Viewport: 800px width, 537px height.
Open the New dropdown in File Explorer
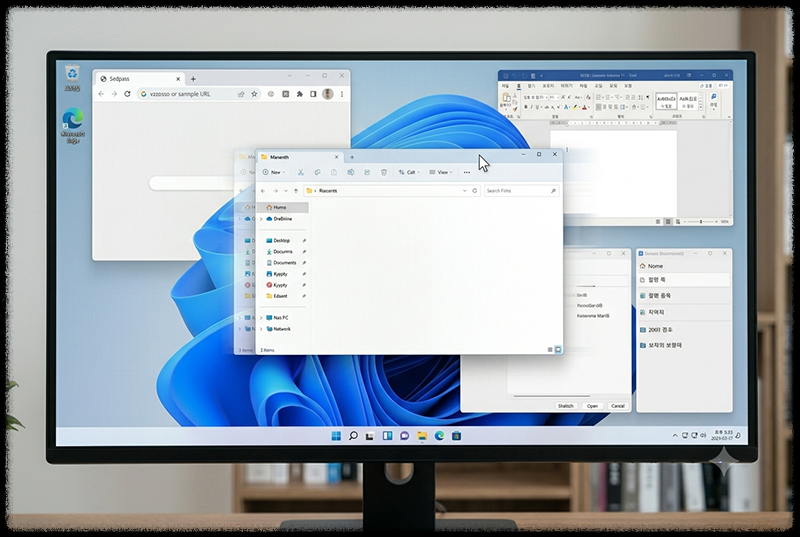pyautogui.click(x=274, y=172)
